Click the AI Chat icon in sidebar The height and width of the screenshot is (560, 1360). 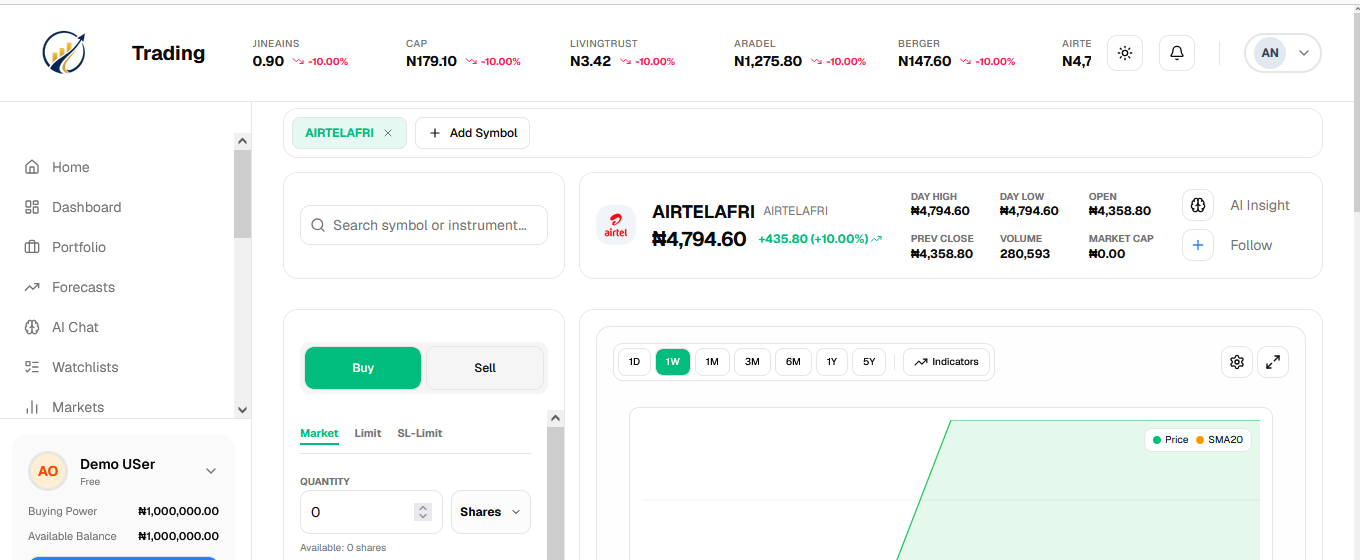pyautogui.click(x=32, y=327)
